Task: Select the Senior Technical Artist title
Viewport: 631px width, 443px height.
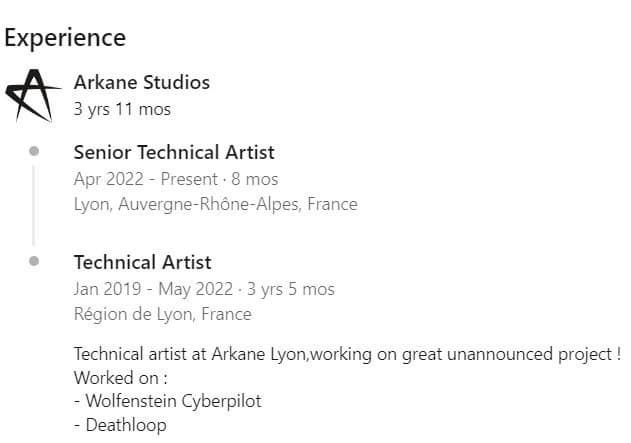Action: tap(174, 153)
